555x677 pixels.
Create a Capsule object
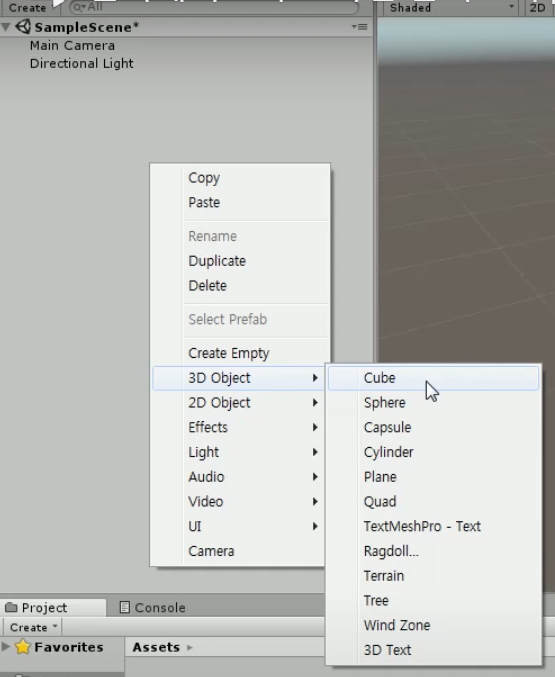[x=433, y=427]
